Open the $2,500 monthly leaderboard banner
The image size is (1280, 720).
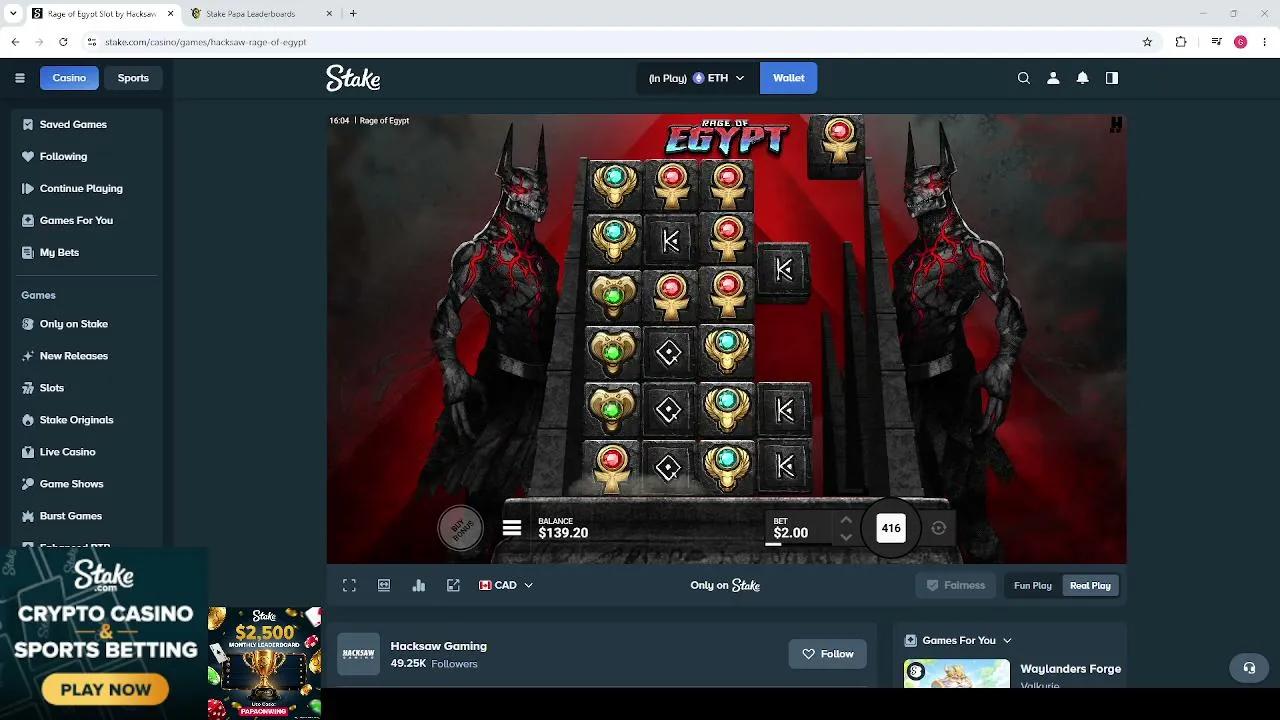(x=264, y=662)
